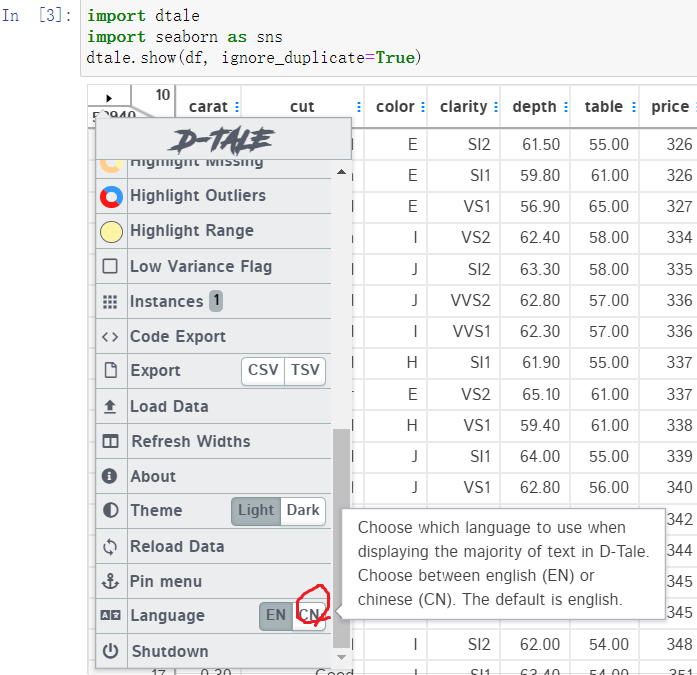Select Refresh Widths menu entry
This screenshot has width=697, height=675.
(213, 441)
